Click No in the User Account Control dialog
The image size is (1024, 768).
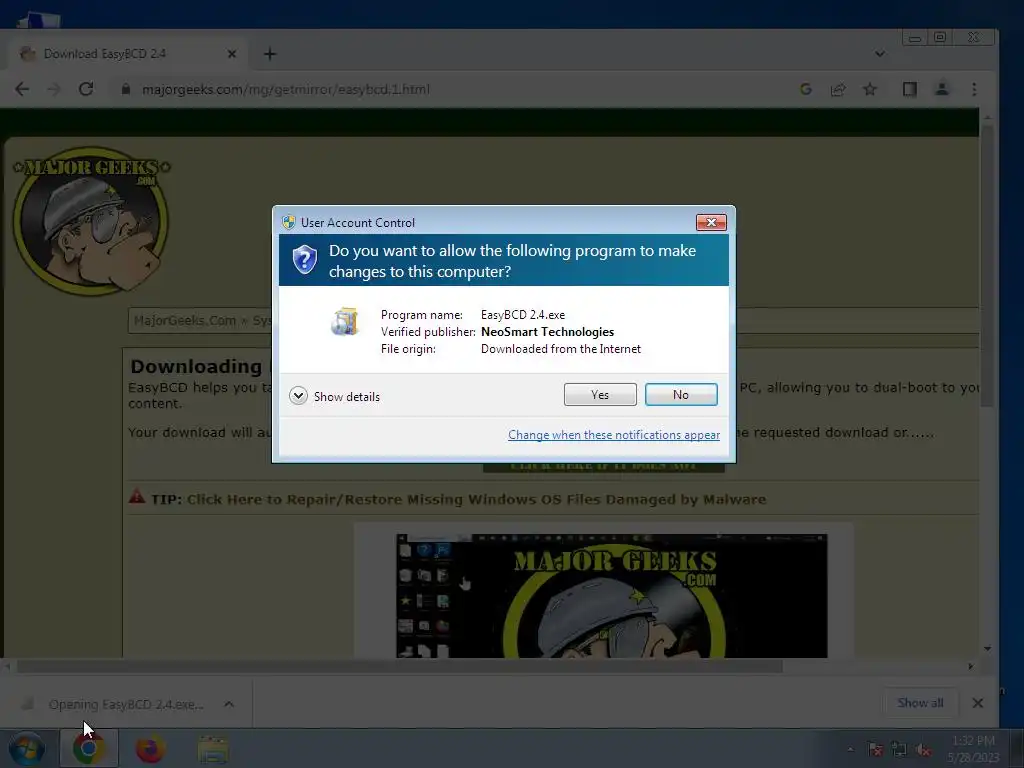click(x=681, y=394)
